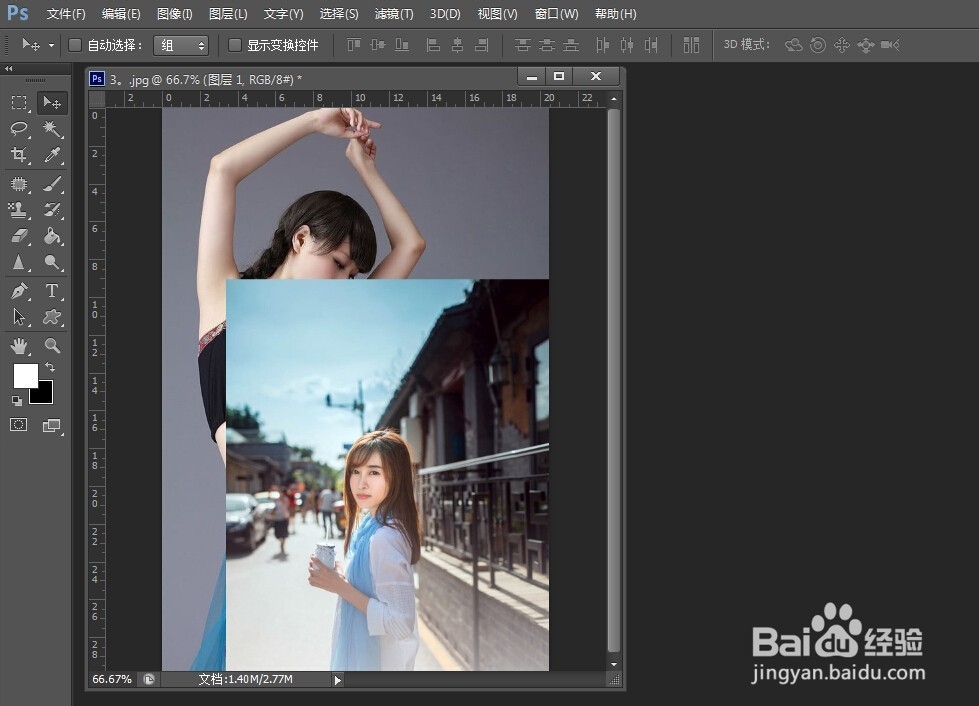Open the 帮助(H) menu
This screenshot has width=979, height=706.
(x=616, y=14)
